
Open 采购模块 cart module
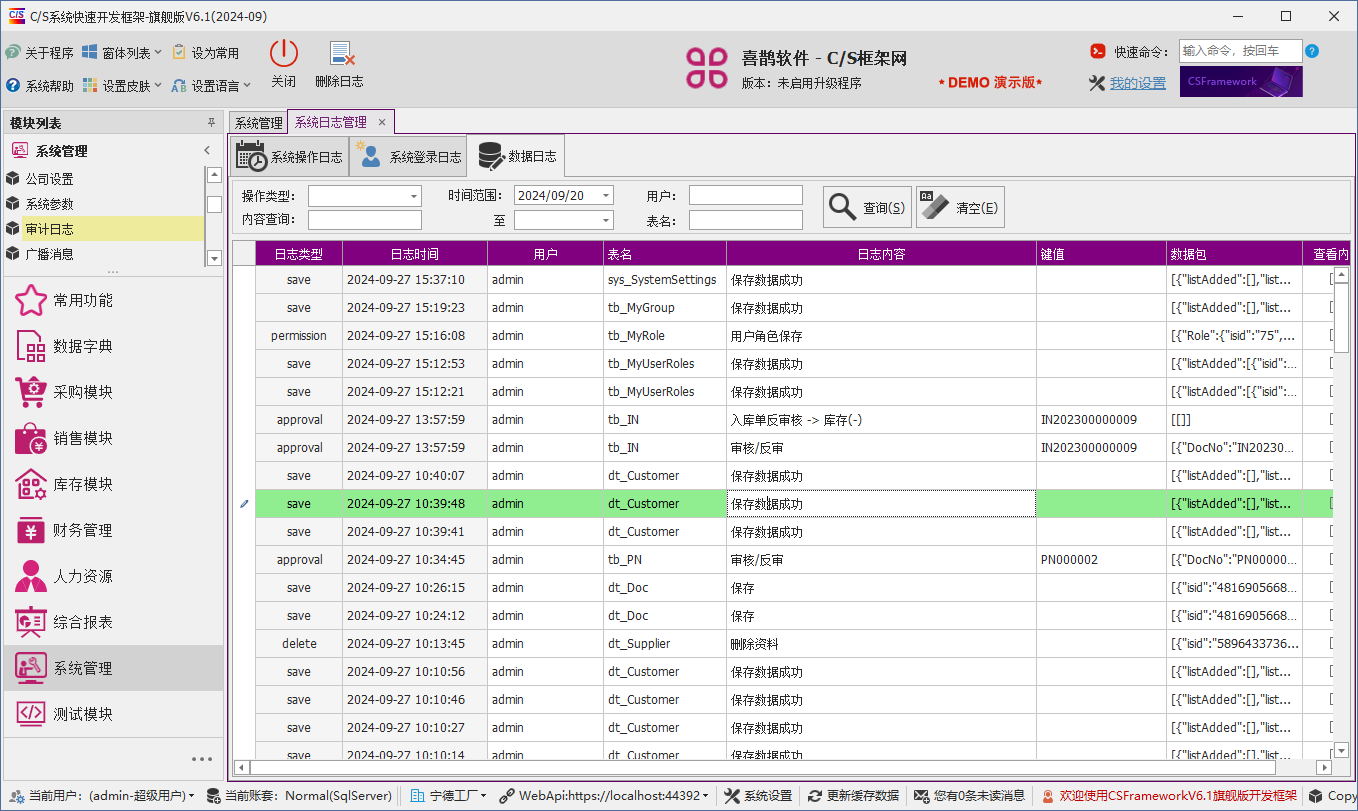point(114,392)
